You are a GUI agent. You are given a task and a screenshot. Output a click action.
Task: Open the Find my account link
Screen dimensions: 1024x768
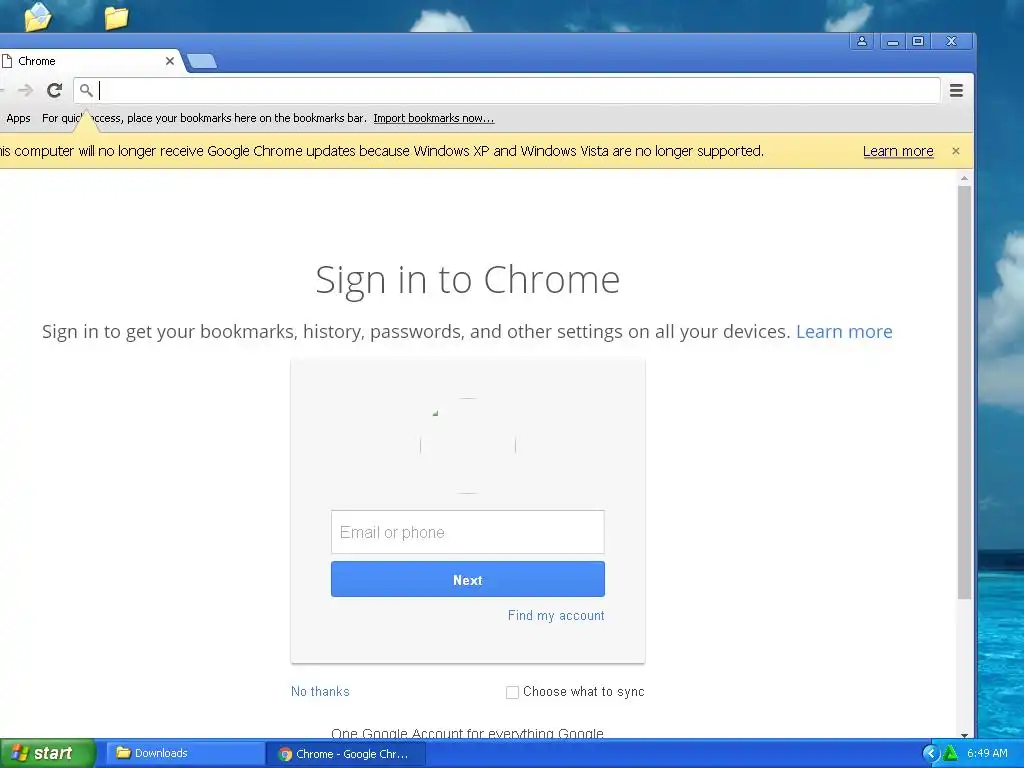pyautogui.click(x=556, y=615)
